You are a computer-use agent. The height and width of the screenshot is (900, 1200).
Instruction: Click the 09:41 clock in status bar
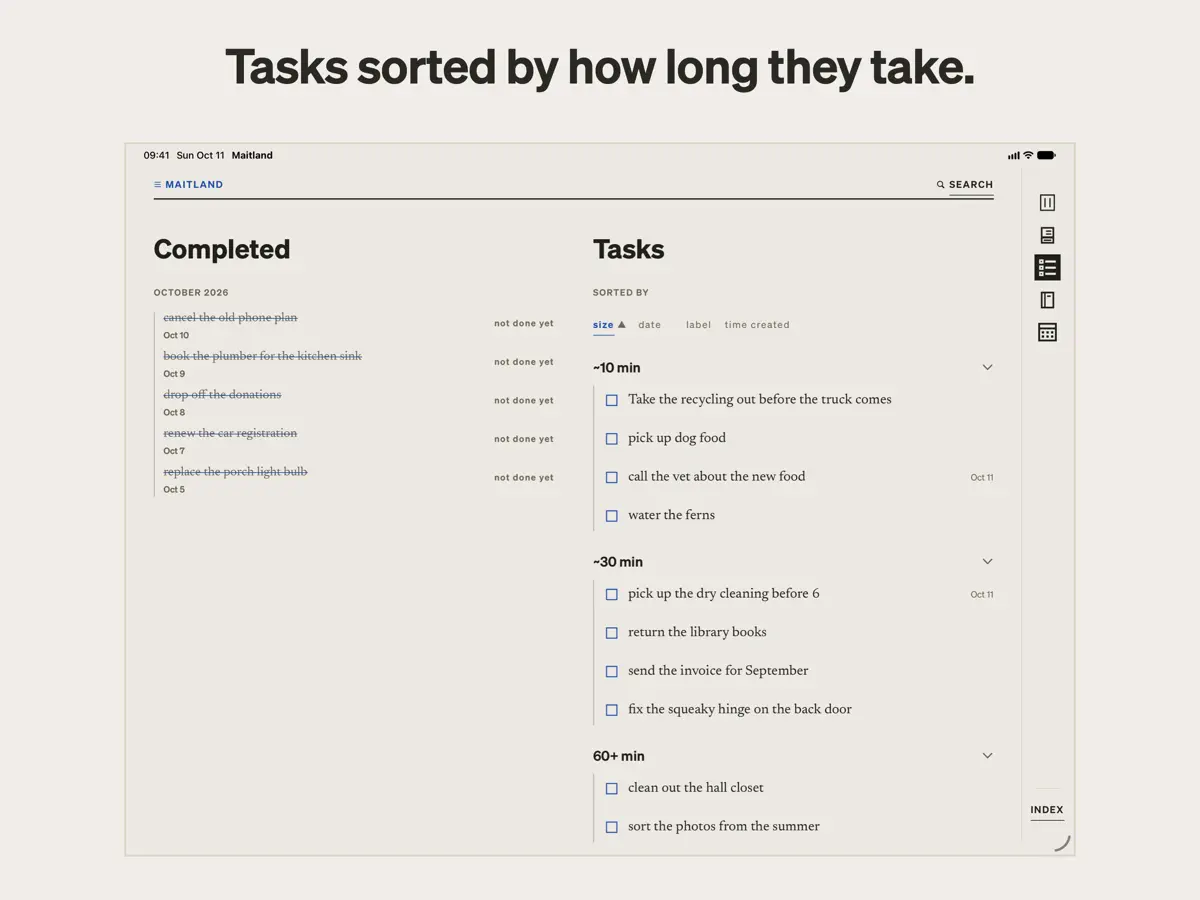click(156, 156)
